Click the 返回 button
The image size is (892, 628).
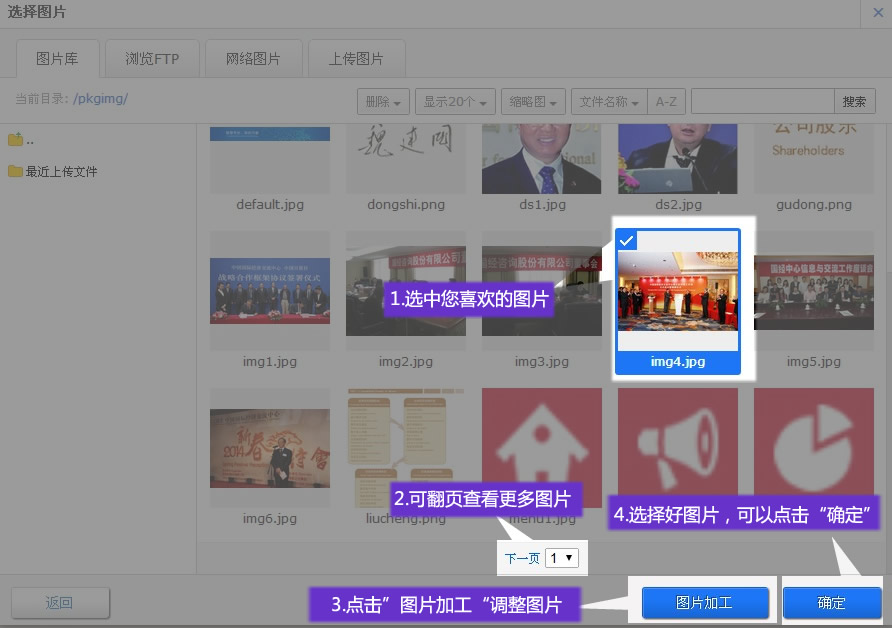(60, 603)
